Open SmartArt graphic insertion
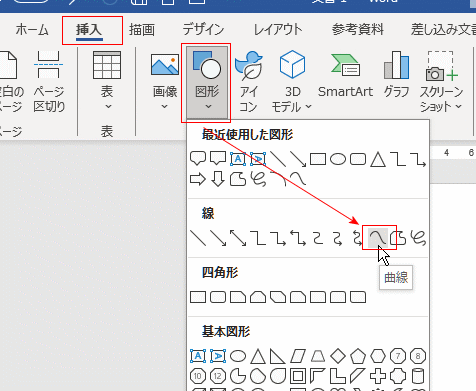This screenshot has height=391, width=476. point(345,76)
